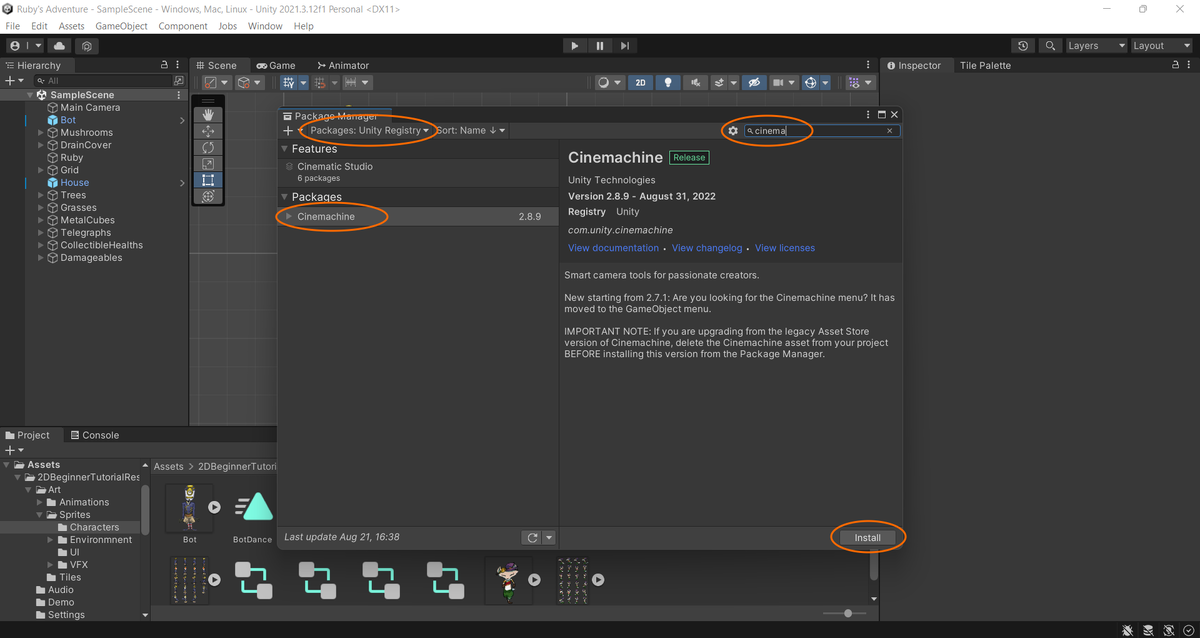Image resolution: width=1200 pixels, height=638 pixels.
Task: Expand Damageables in the Hierarchy
Action: click(x=41, y=258)
